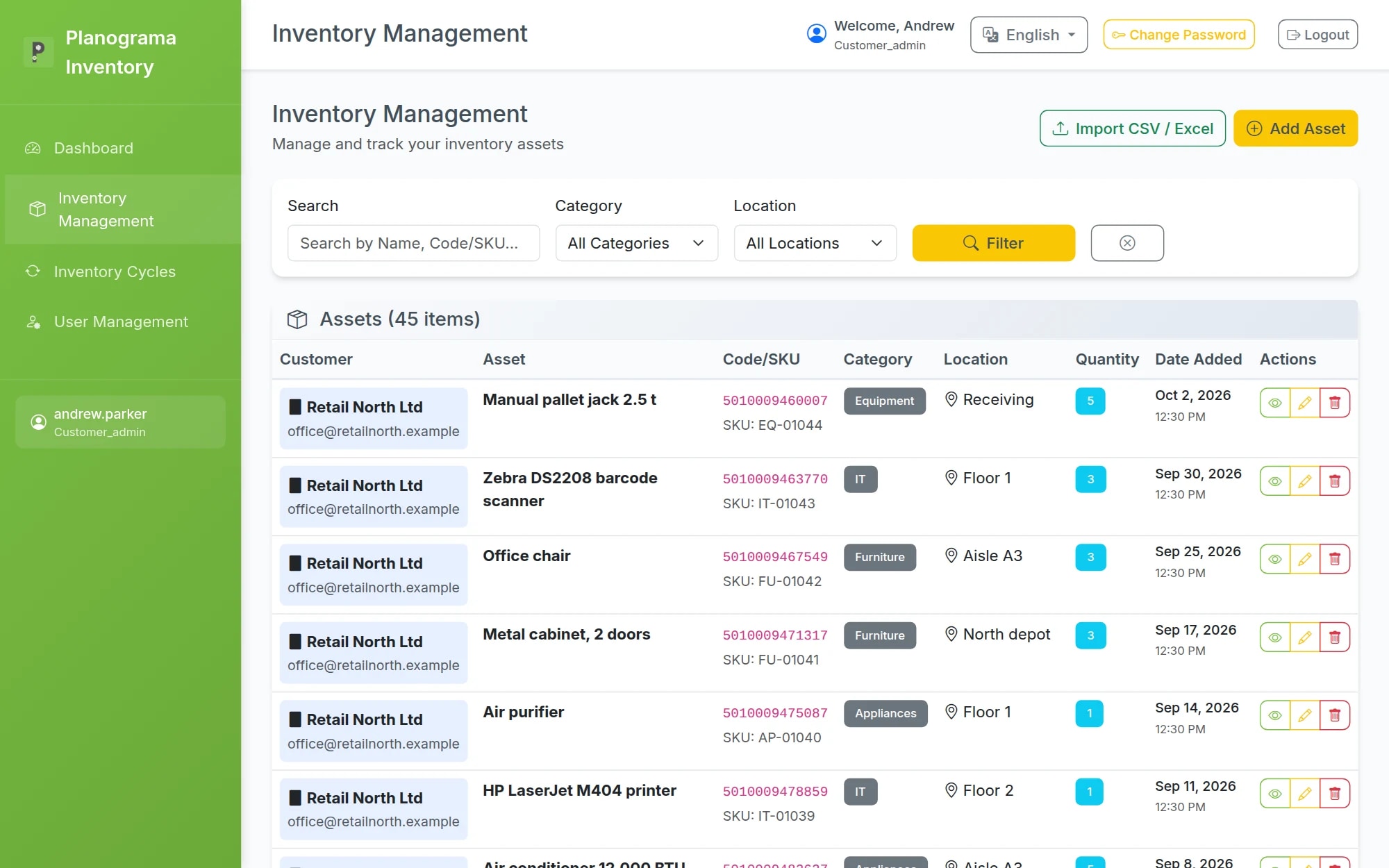Edit the Office chair asset
The image size is (1389, 868).
tap(1305, 559)
